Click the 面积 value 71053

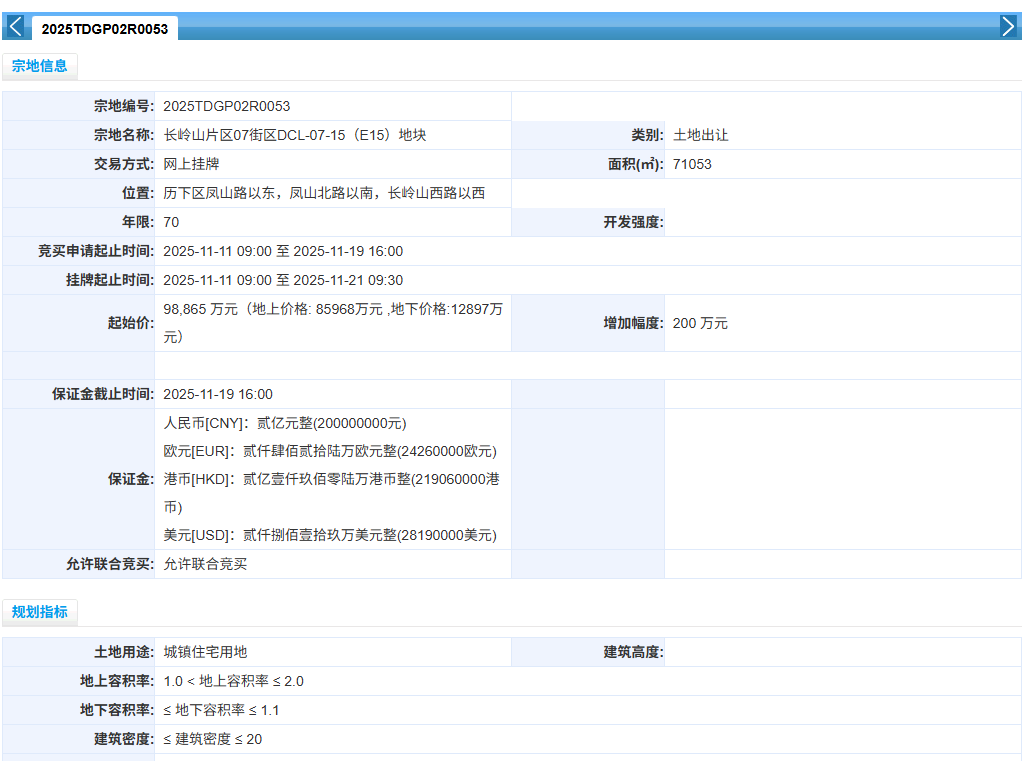[x=692, y=164]
